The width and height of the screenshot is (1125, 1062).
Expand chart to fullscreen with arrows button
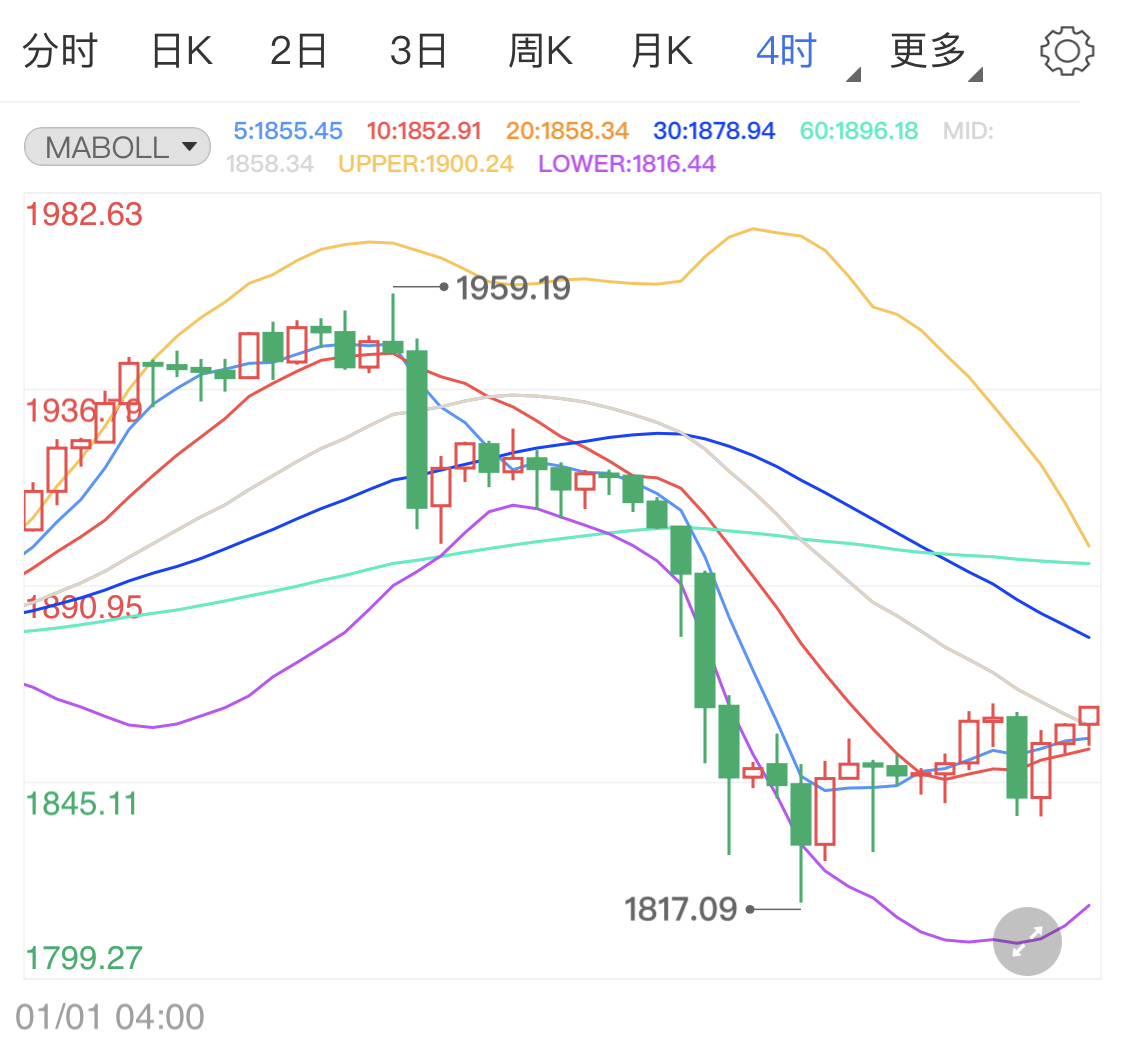tap(1027, 941)
